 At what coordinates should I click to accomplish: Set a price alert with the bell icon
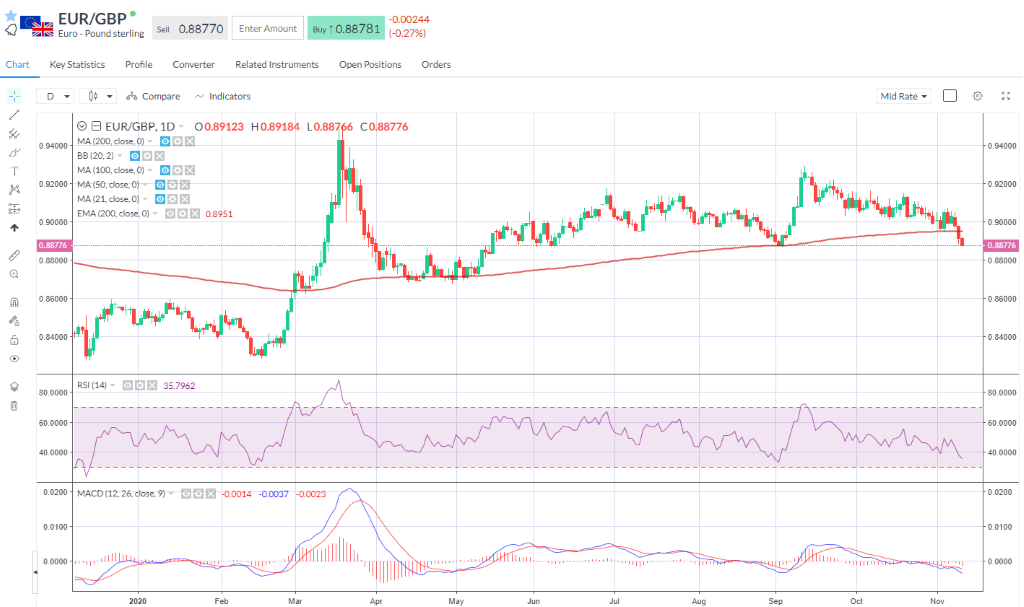[10, 30]
